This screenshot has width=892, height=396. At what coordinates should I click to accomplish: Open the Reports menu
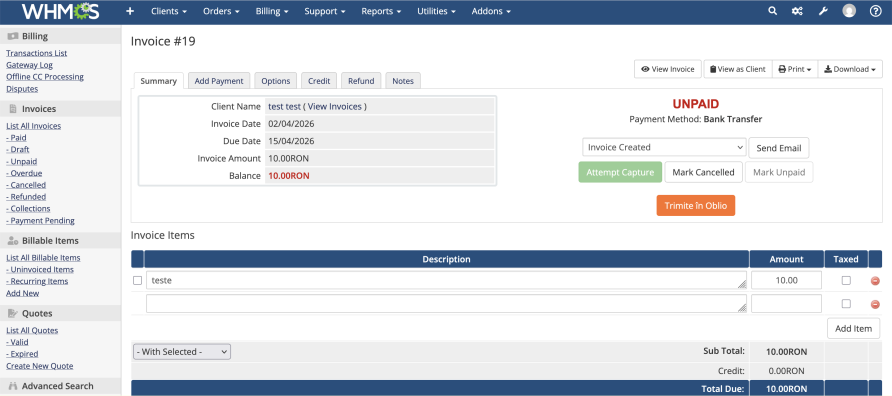pyautogui.click(x=381, y=11)
